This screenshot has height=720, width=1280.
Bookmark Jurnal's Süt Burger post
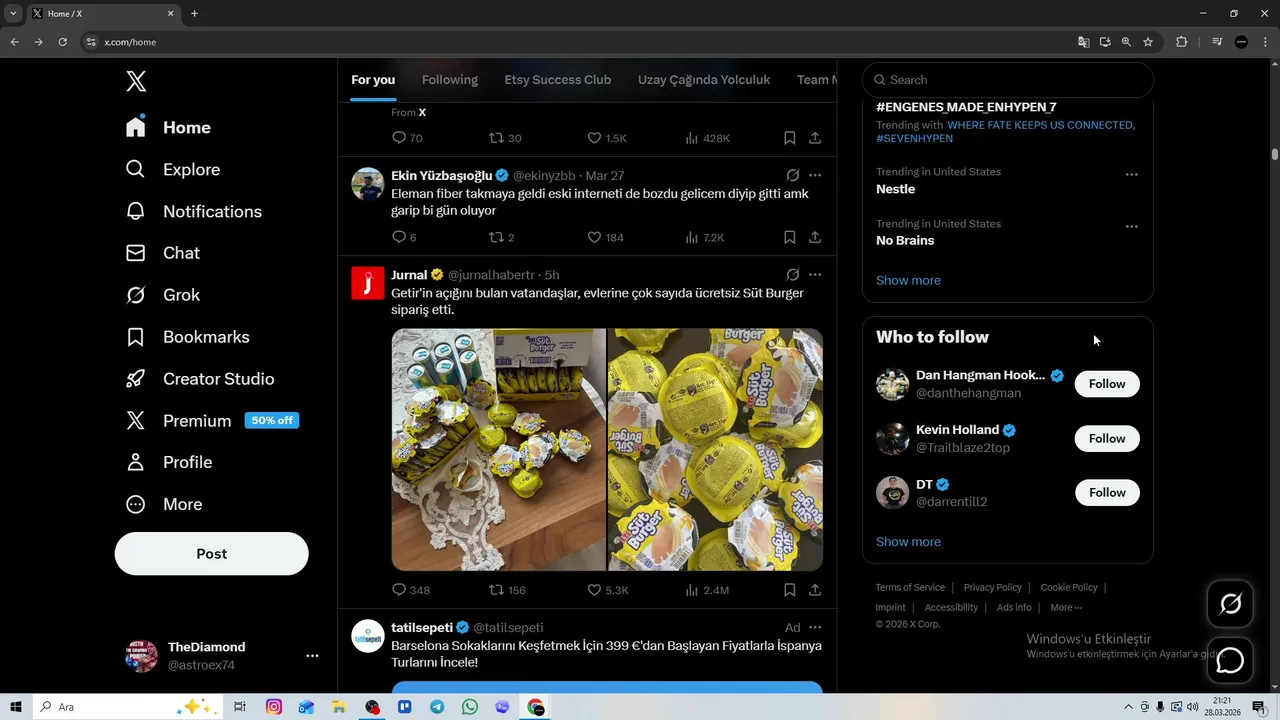[789, 590]
